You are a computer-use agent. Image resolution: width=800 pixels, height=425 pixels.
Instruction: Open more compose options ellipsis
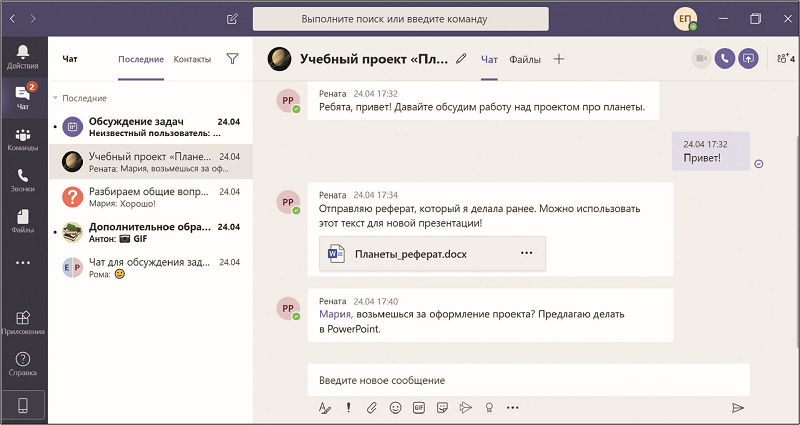click(513, 408)
